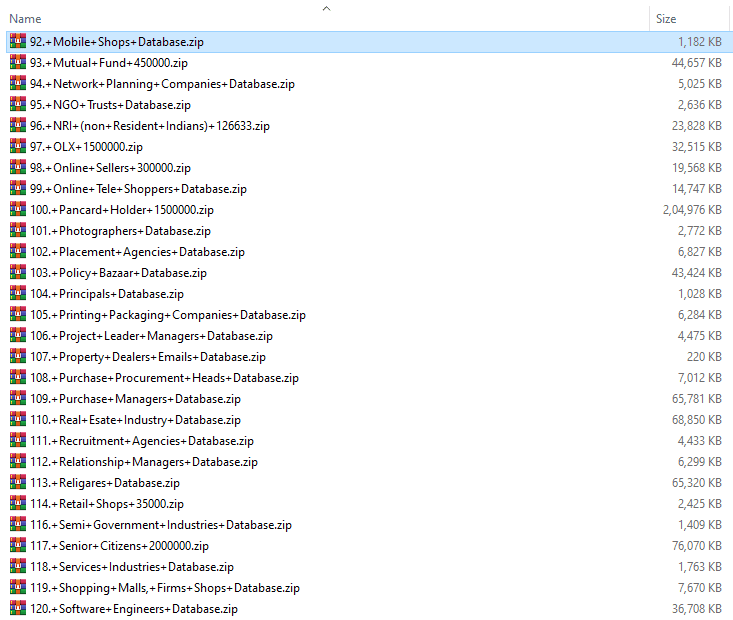Click the icon next to 95.+NGO+Trusts+Database.zip

click(x=18, y=104)
